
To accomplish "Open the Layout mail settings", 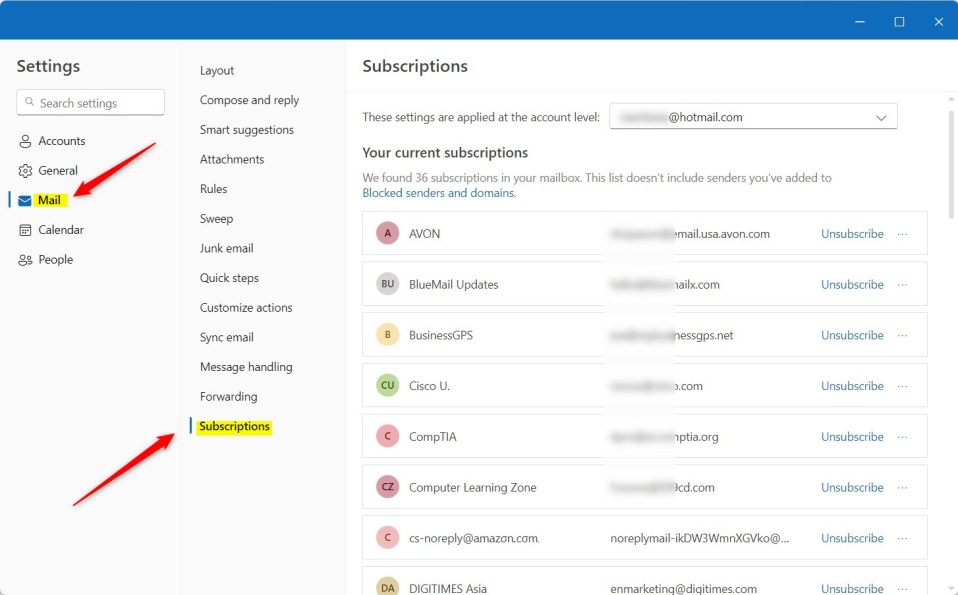I will pyautogui.click(x=217, y=70).
